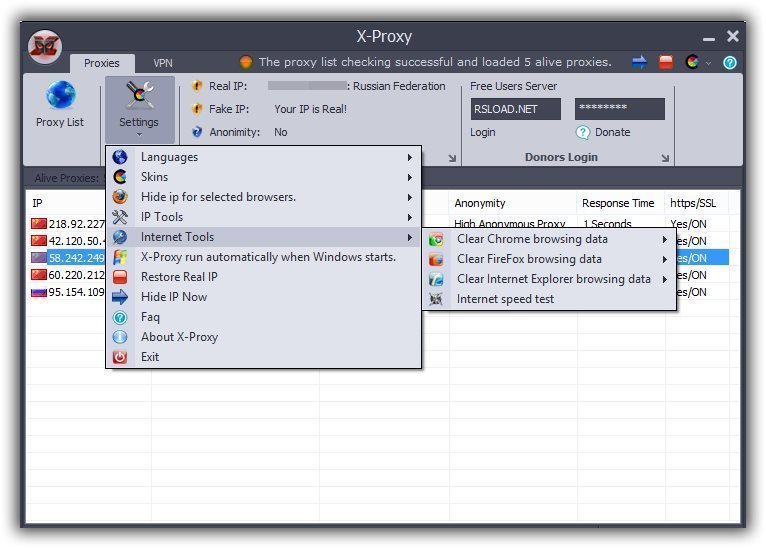Image resolution: width=766 pixels, height=548 pixels.
Task: Sort by the Anonymity column header
Action: pyautogui.click(x=512, y=203)
